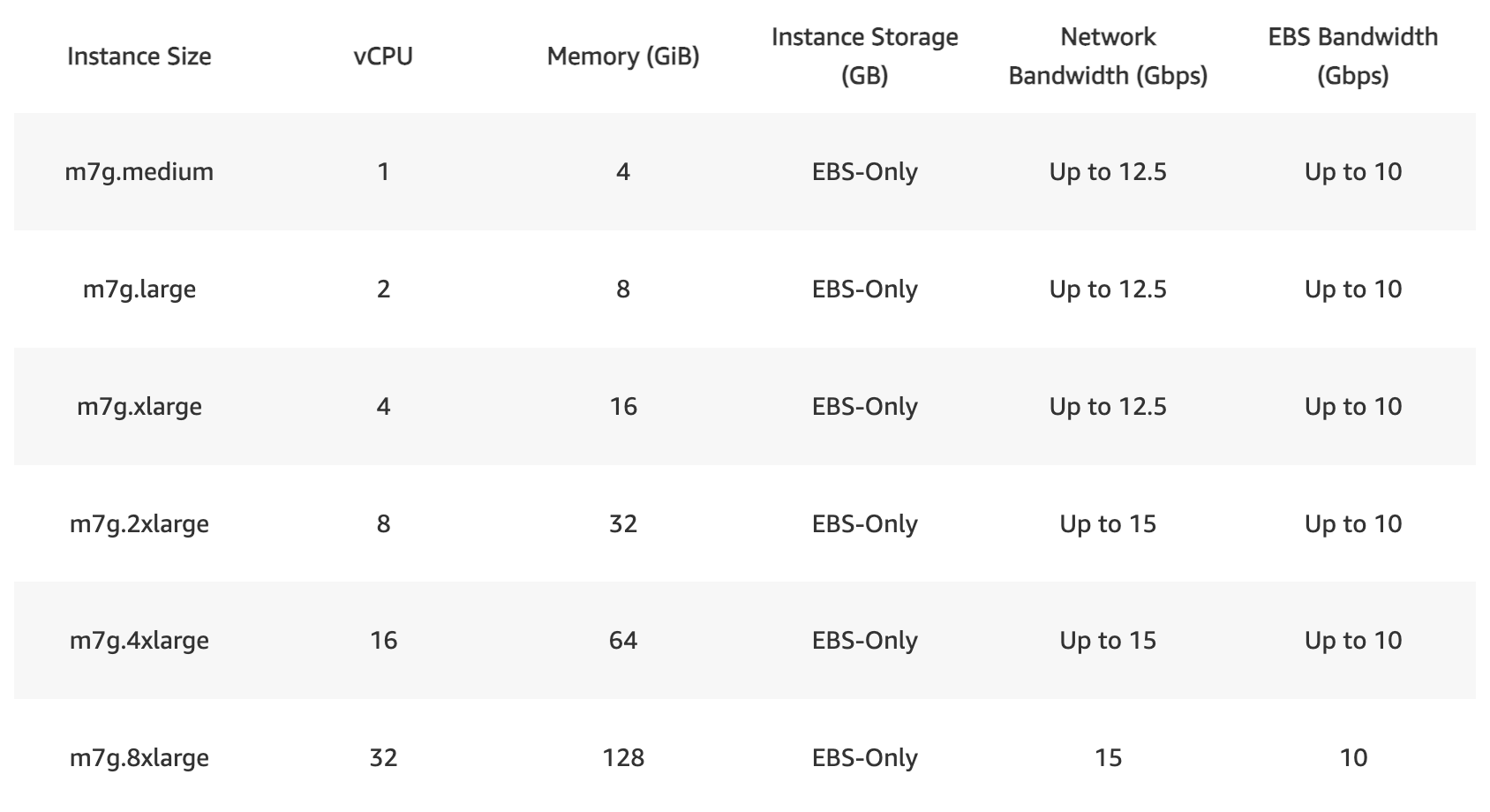Click the 32 vCPU value
The height and width of the screenshot is (812, 1490).
click(383, 757)
